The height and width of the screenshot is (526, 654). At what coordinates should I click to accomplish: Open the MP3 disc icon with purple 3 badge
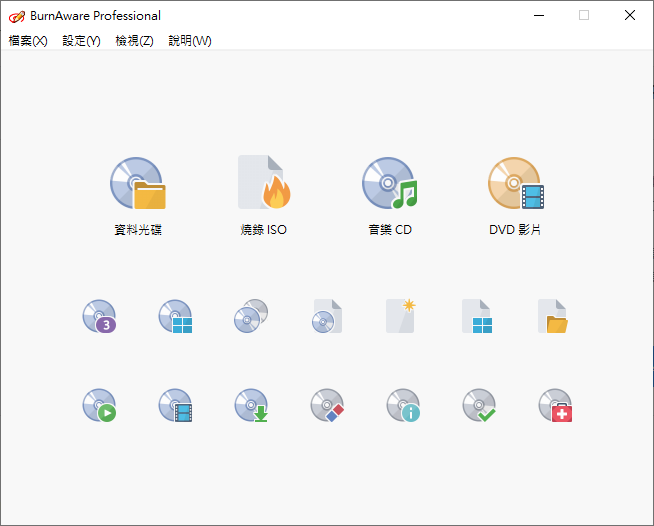[99, 316]
